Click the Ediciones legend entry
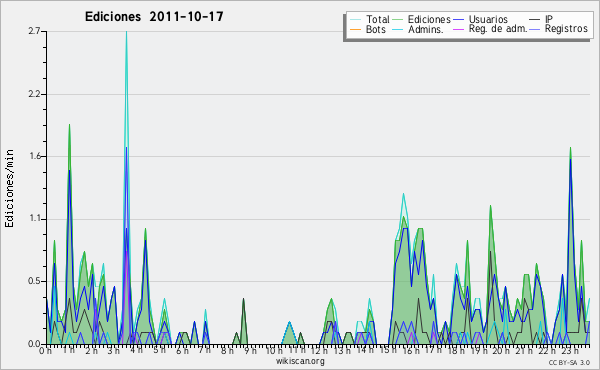The height and width of the screenshot is (370, 600). point(429,19)
